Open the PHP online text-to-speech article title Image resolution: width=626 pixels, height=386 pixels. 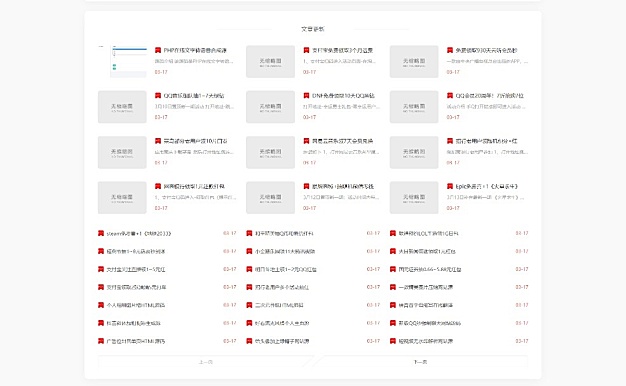point(195,50)
